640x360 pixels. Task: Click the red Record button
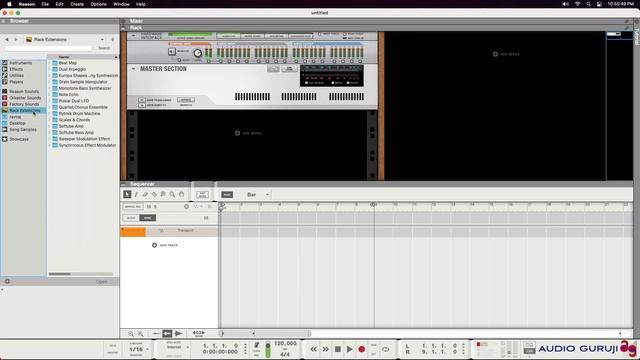pos(362,349)
